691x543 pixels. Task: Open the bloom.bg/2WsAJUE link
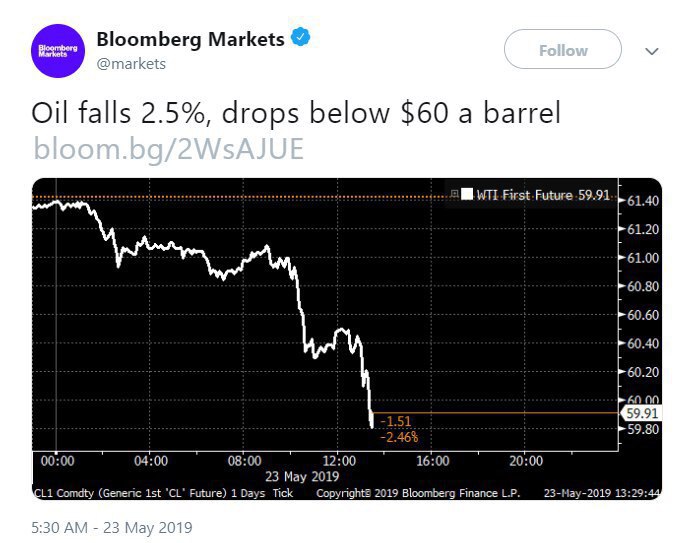pyautogui.click(x=168, y=149)
